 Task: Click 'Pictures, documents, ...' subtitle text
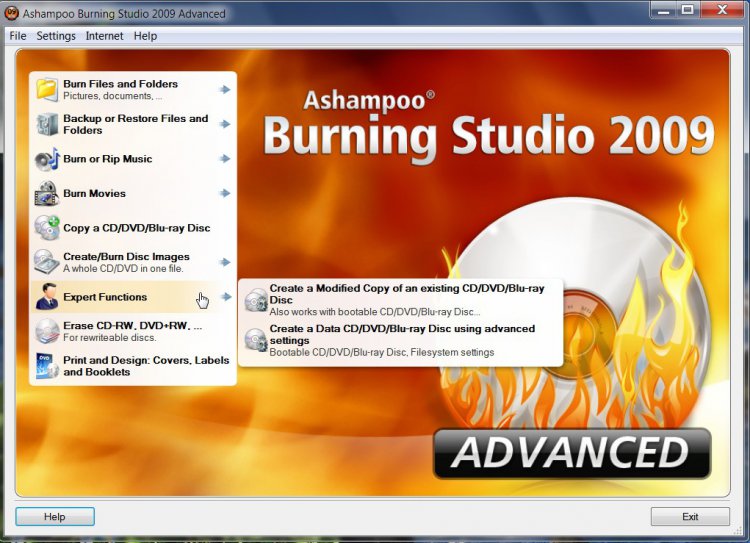[112, 96]
